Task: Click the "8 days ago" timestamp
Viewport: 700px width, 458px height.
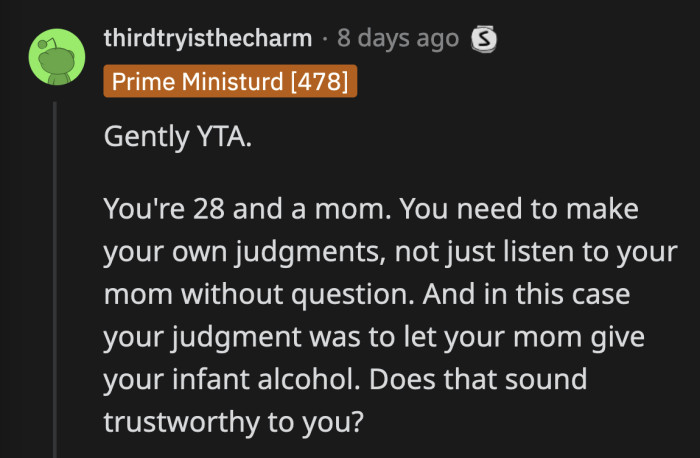Action: click(x=398, y=39)
